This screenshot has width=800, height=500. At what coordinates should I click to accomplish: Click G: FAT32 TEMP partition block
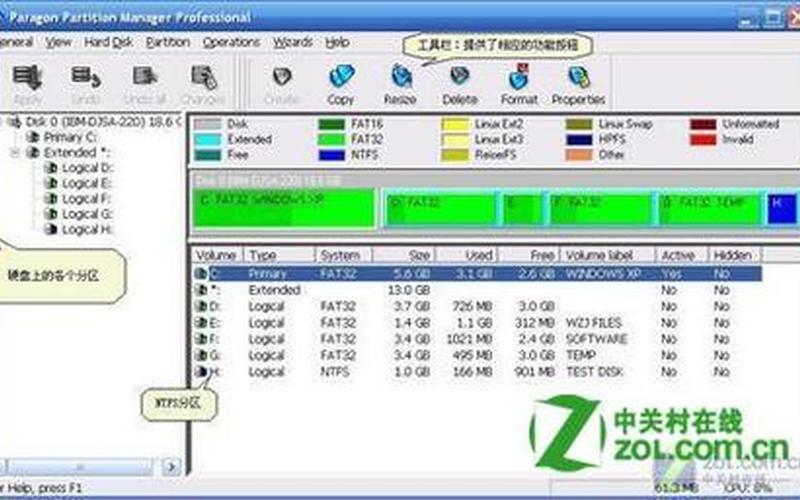(710, 209)
